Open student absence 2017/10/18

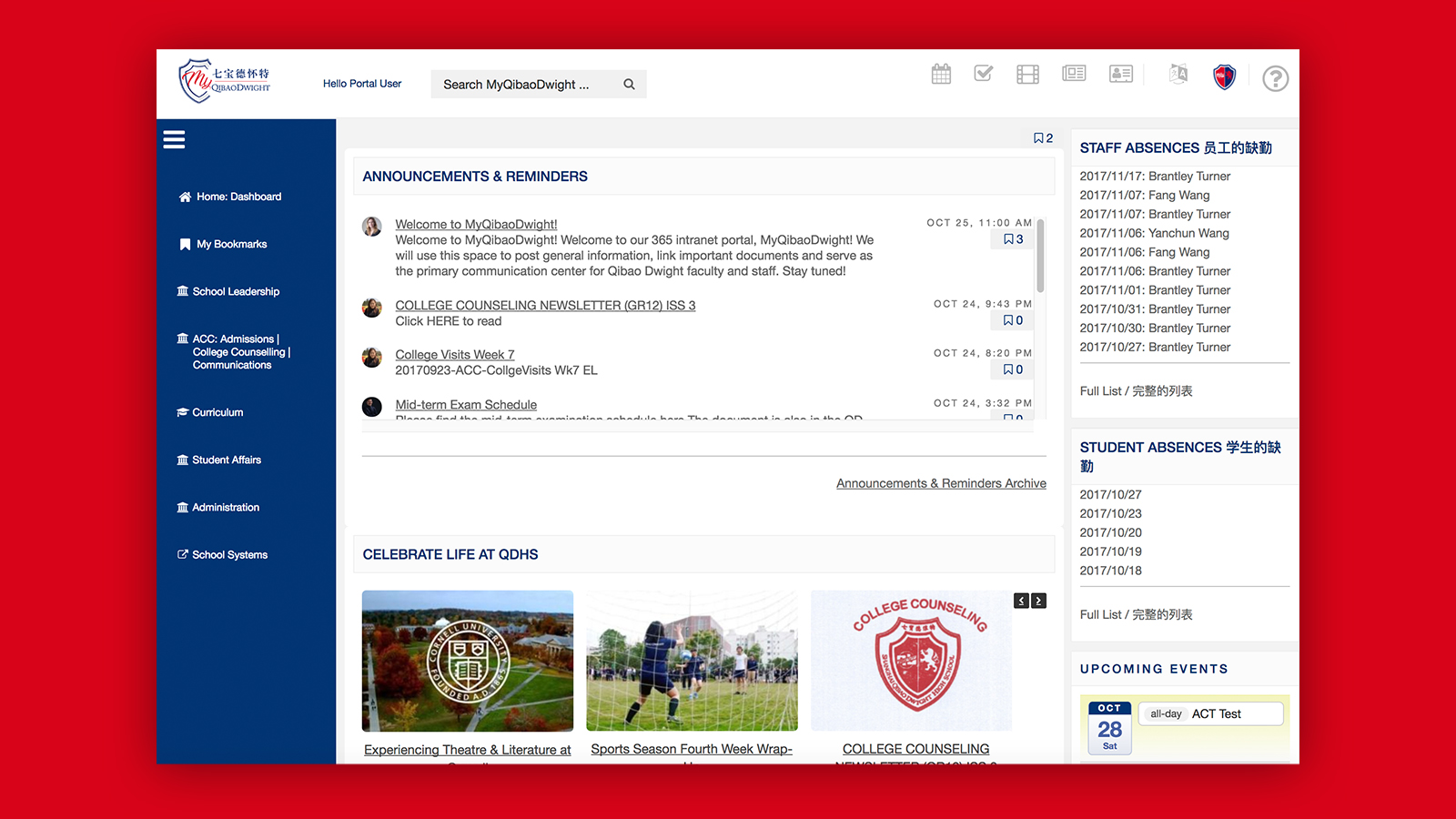(1110, 571)
